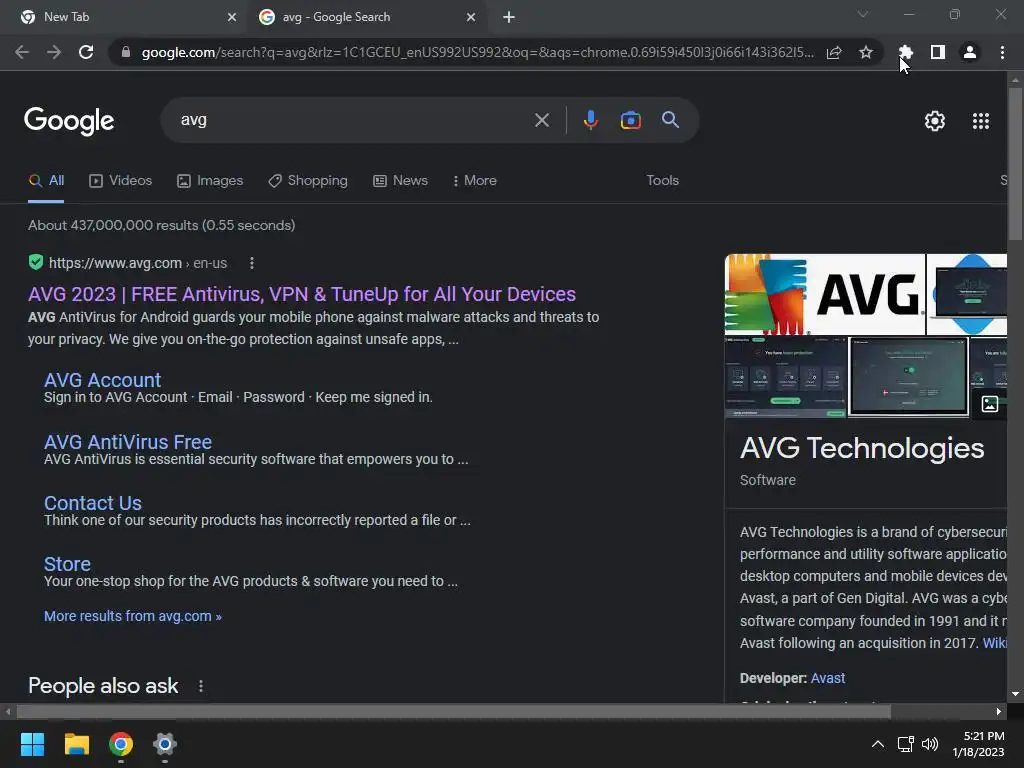
Task: Open Chrome from the taskbar
Action: pos(121,744)
